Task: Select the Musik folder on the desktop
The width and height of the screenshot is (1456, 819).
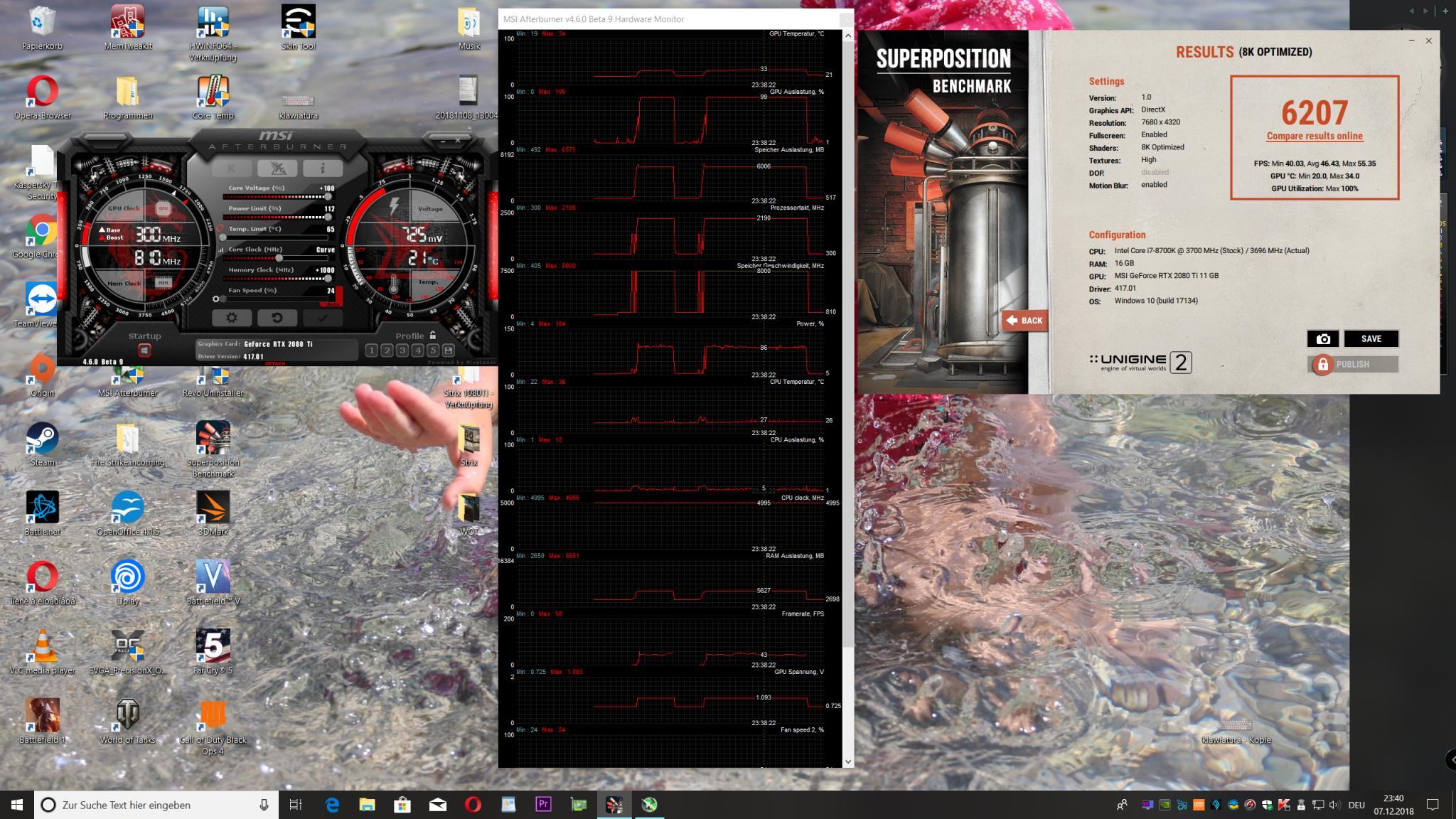Action: (x=469, y=28)
